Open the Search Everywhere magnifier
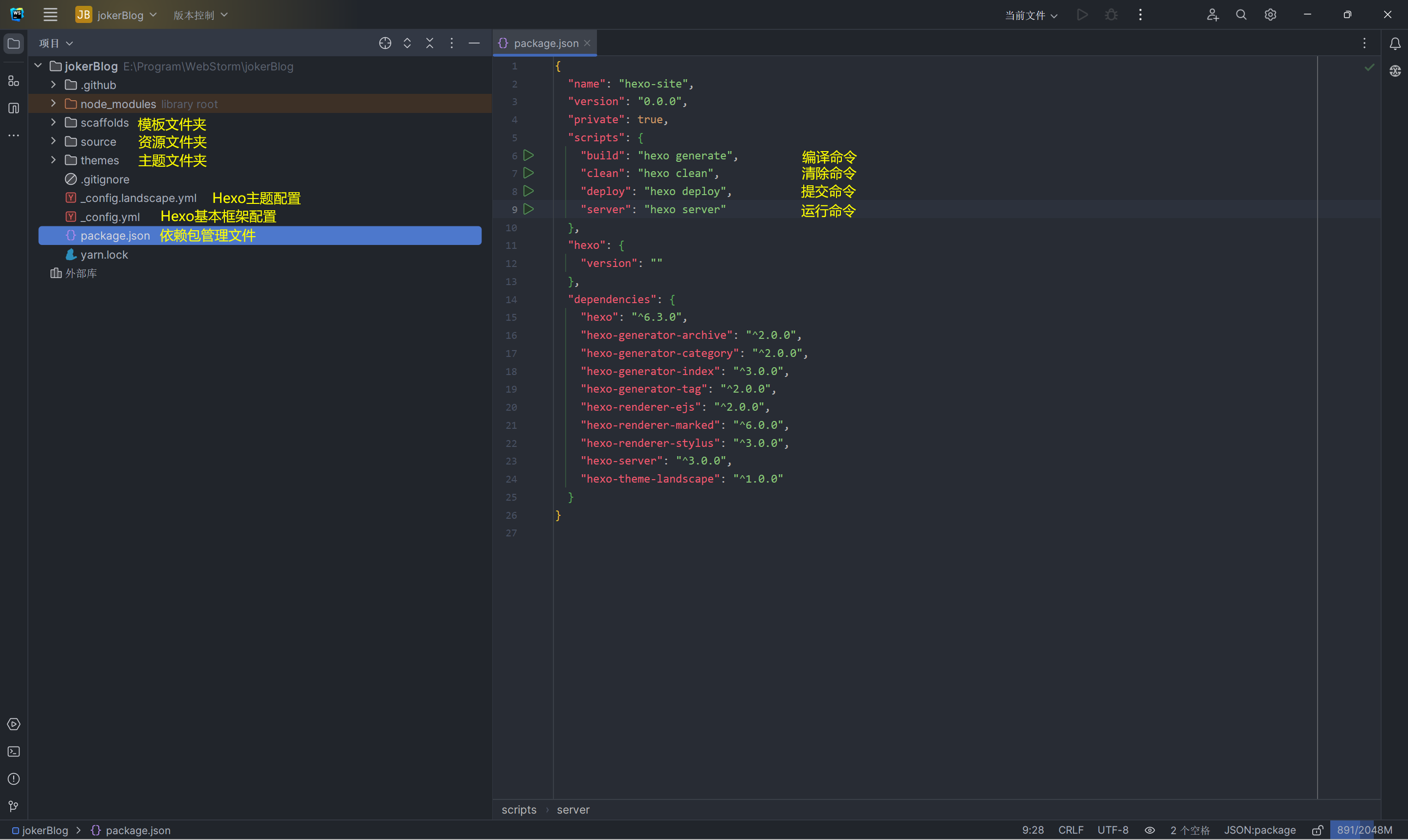 click(x=1240, y=15)
